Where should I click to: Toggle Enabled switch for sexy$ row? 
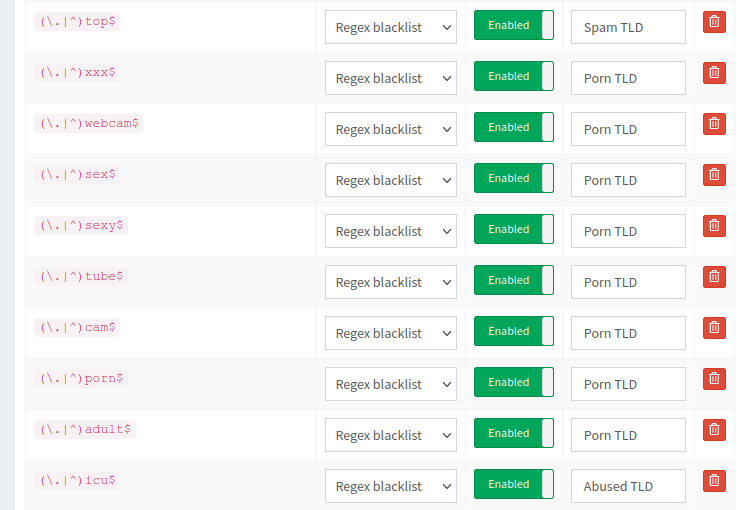click(514, 229)
